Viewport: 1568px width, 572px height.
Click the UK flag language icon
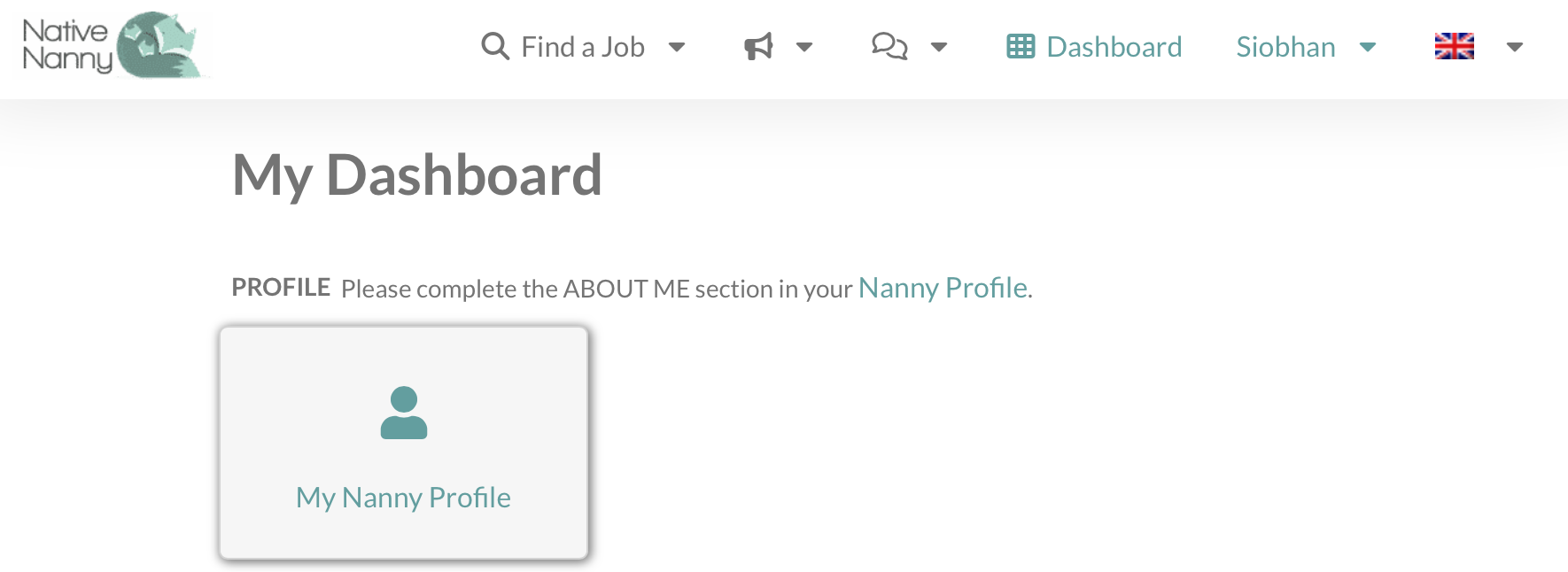point(1455,46)
